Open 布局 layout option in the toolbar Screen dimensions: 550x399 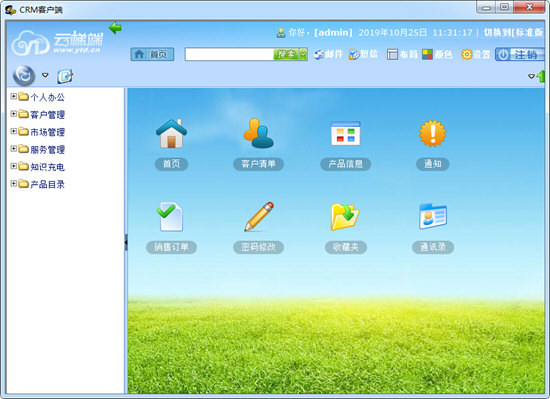(402, 54)
